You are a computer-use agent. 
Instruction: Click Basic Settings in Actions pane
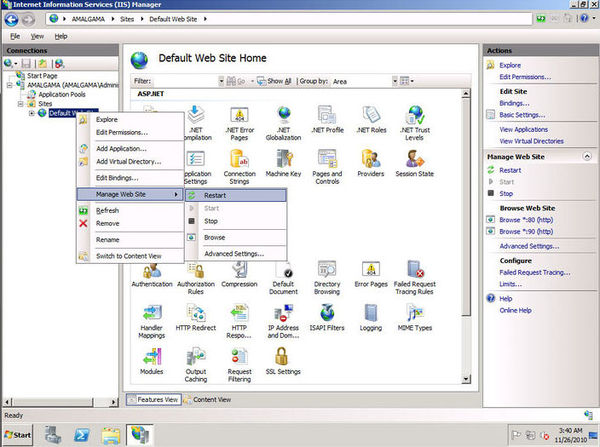[522, 115]
